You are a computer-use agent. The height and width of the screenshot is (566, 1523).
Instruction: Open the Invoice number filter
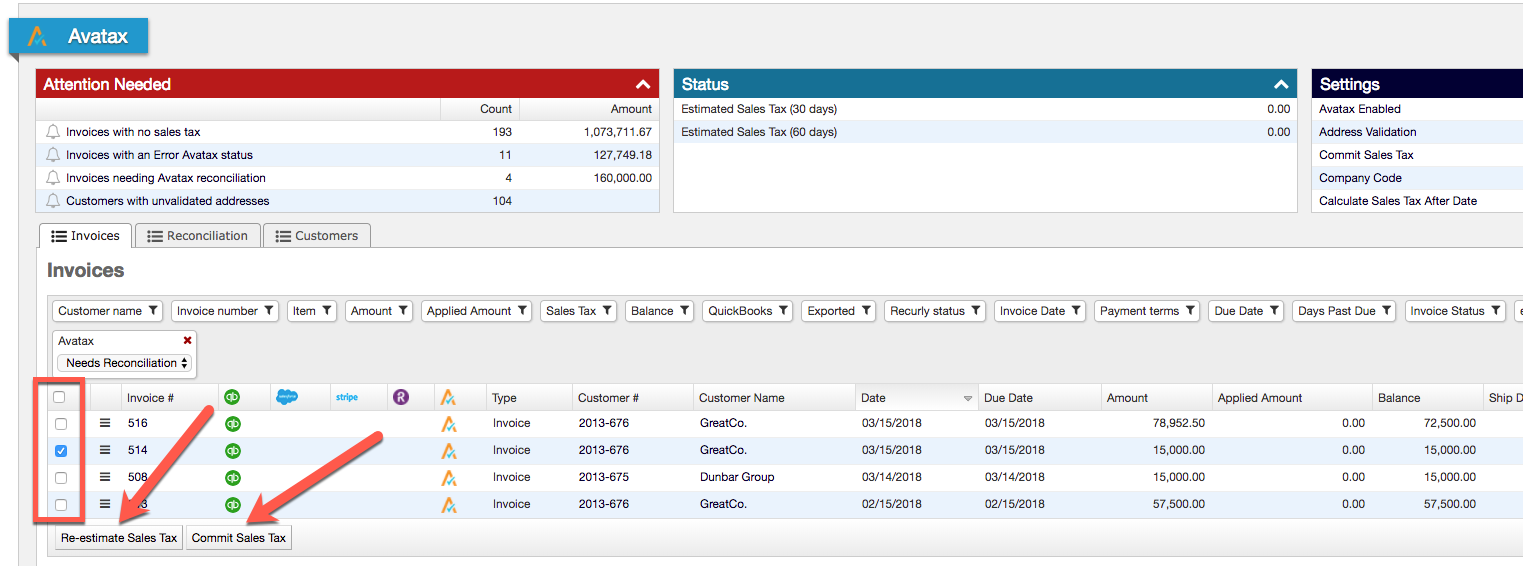tap(226, 311)
